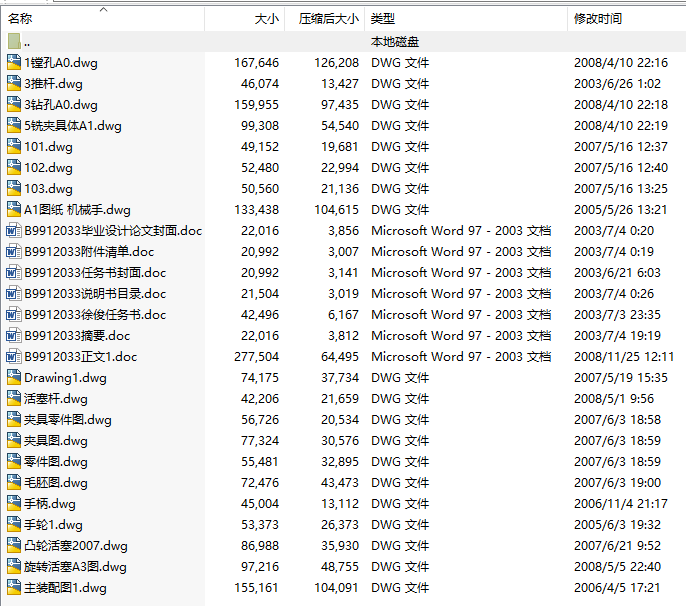Select the 夹具零件图.dwg file icon
Screen dimensions: 686x606
[14, 420]
